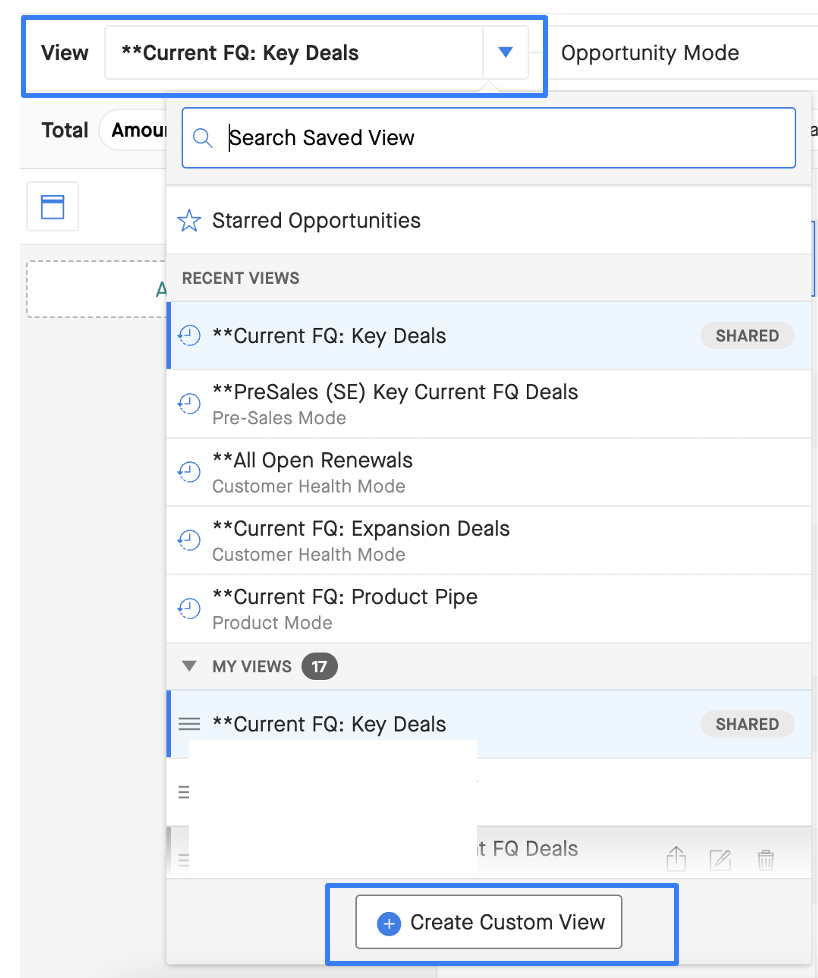Choose recent view **Current FQ: Product Pipe
Image resolution: width=818 pixels, height=978 pixels.
coord(489,609)
